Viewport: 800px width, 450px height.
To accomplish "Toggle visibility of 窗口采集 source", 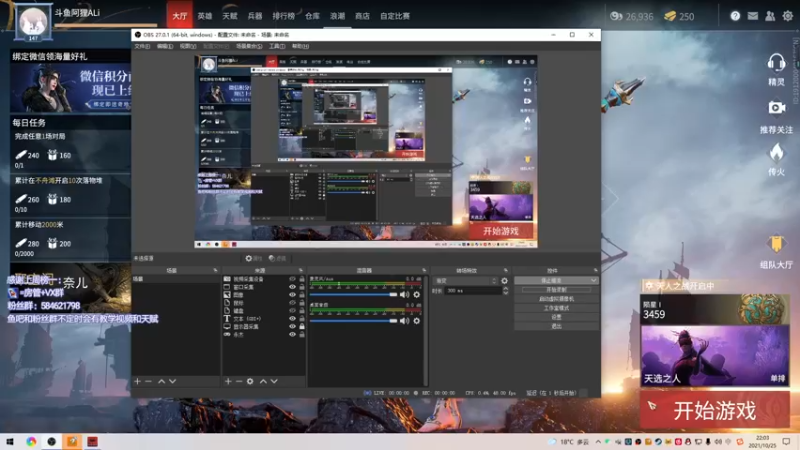I will click(x=292, y=287).
